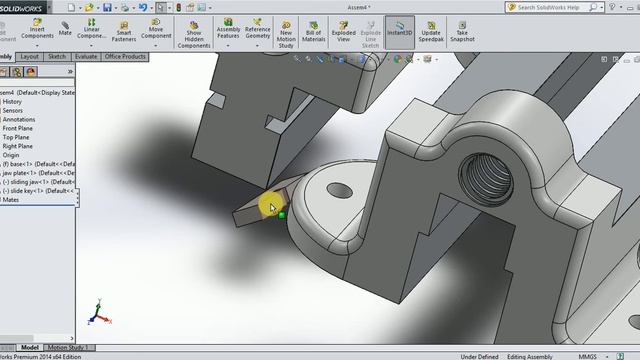The width and height of the screenshot is (640, 360).
Task: Select Top Plane in the tree
Action: click(16, 138)
